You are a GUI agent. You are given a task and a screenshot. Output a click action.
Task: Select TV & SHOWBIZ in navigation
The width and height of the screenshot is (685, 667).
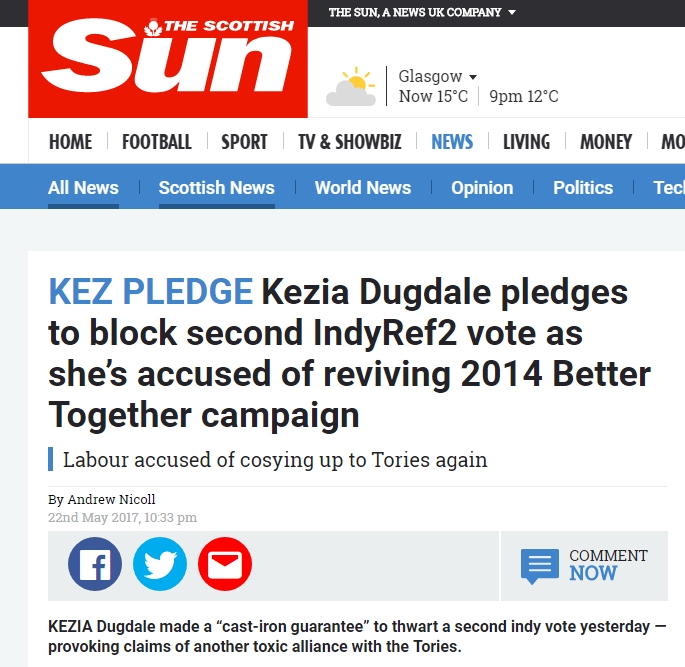click(x=350, y=142)
